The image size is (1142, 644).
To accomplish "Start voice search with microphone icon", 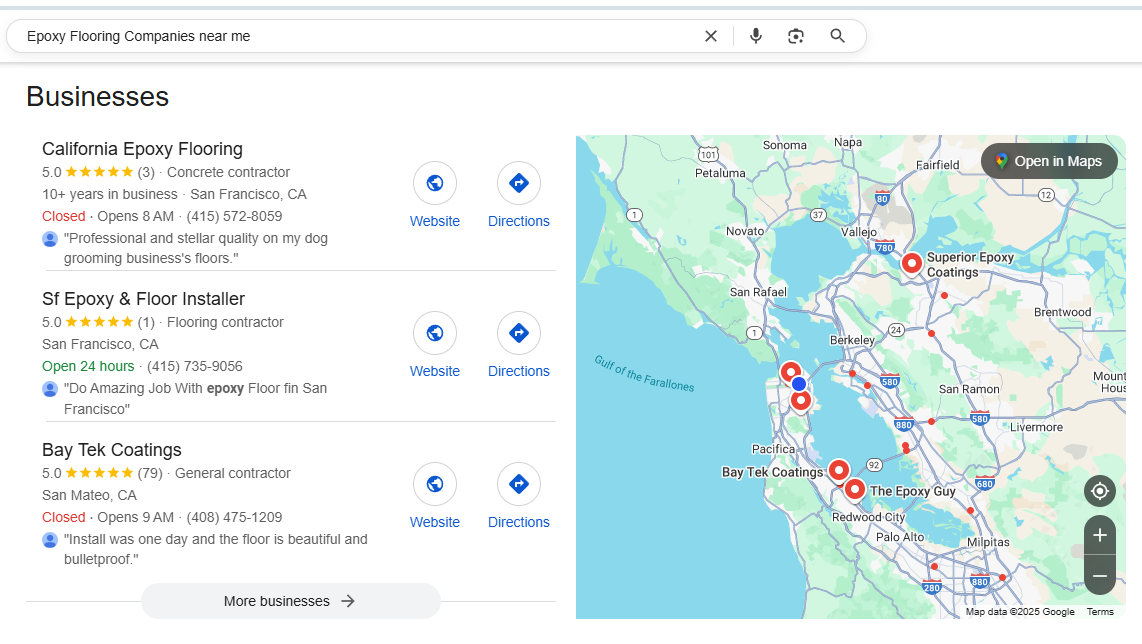I will click(756, 36).
